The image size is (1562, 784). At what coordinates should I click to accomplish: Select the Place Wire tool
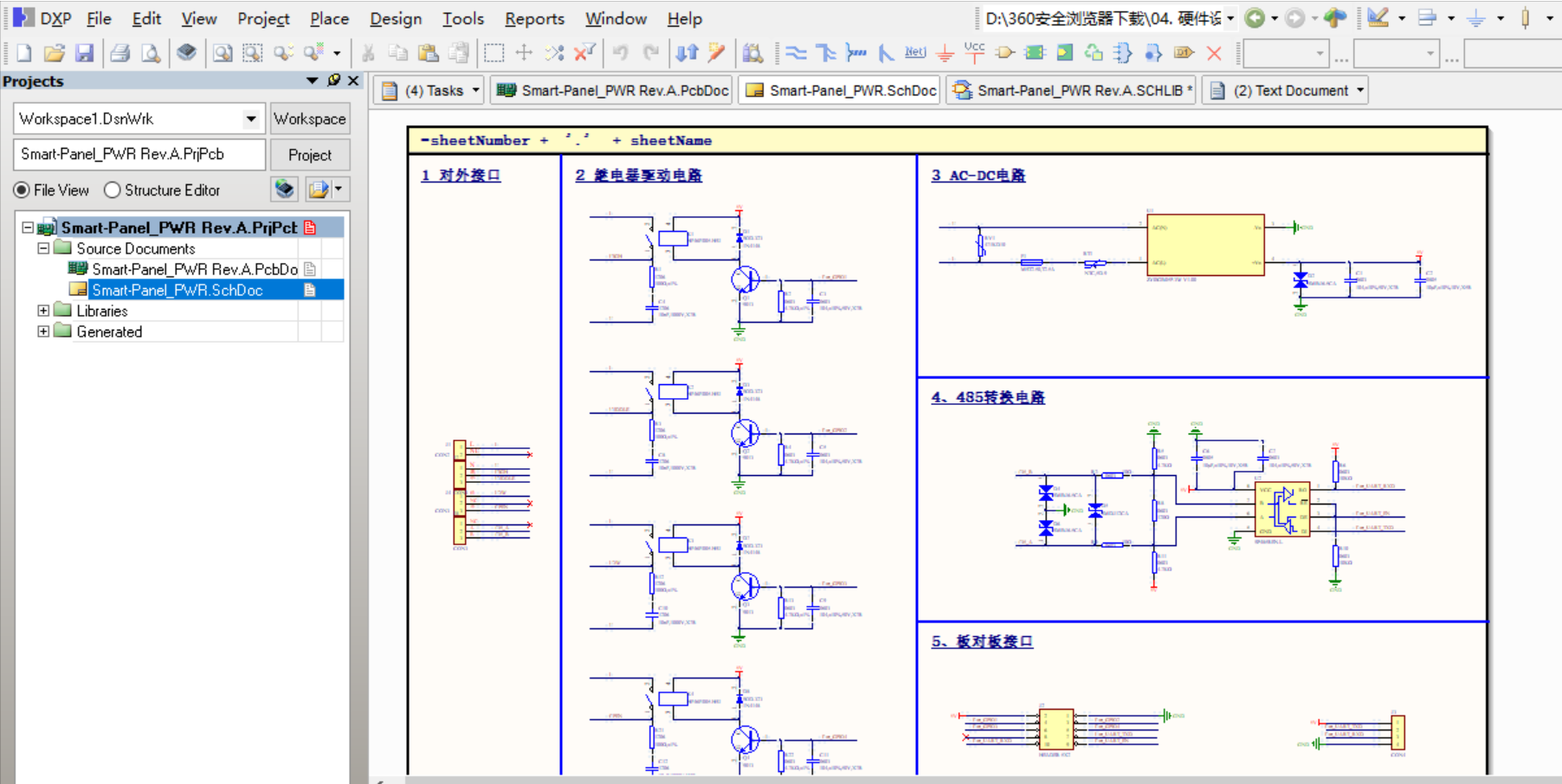click(x=797, y=54)
